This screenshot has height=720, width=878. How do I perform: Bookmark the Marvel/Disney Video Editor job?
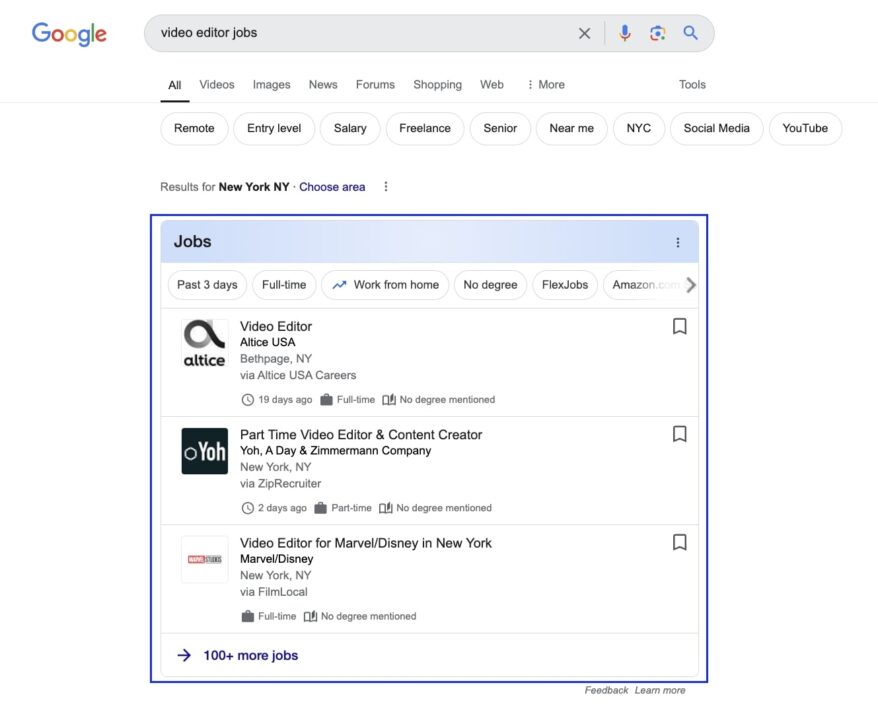pos(679,542)
